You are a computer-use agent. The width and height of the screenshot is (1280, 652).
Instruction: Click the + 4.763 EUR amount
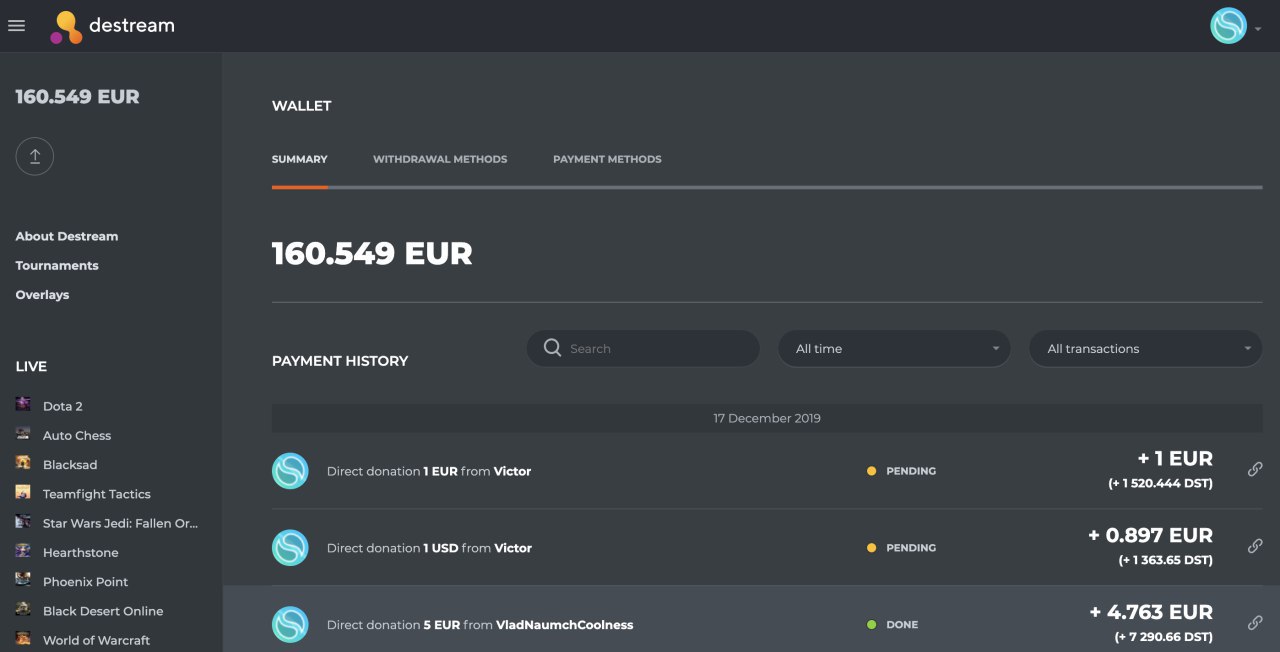tap(1151, 613)
